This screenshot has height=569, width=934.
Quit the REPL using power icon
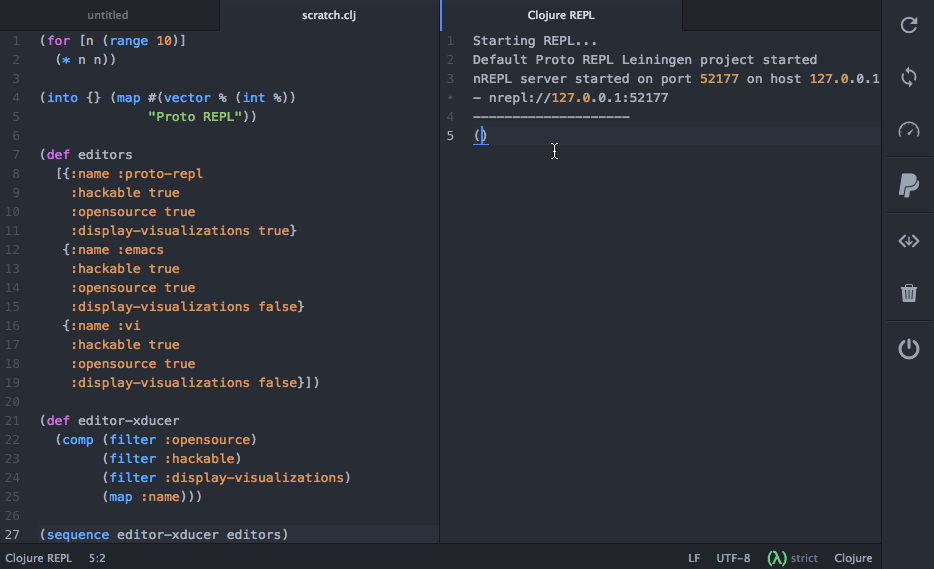pyautogui.click(x=908, y=348)
